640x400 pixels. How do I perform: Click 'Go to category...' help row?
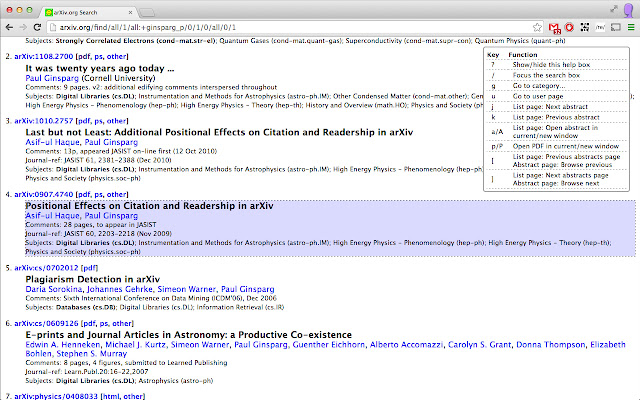(x=556, y=86)
